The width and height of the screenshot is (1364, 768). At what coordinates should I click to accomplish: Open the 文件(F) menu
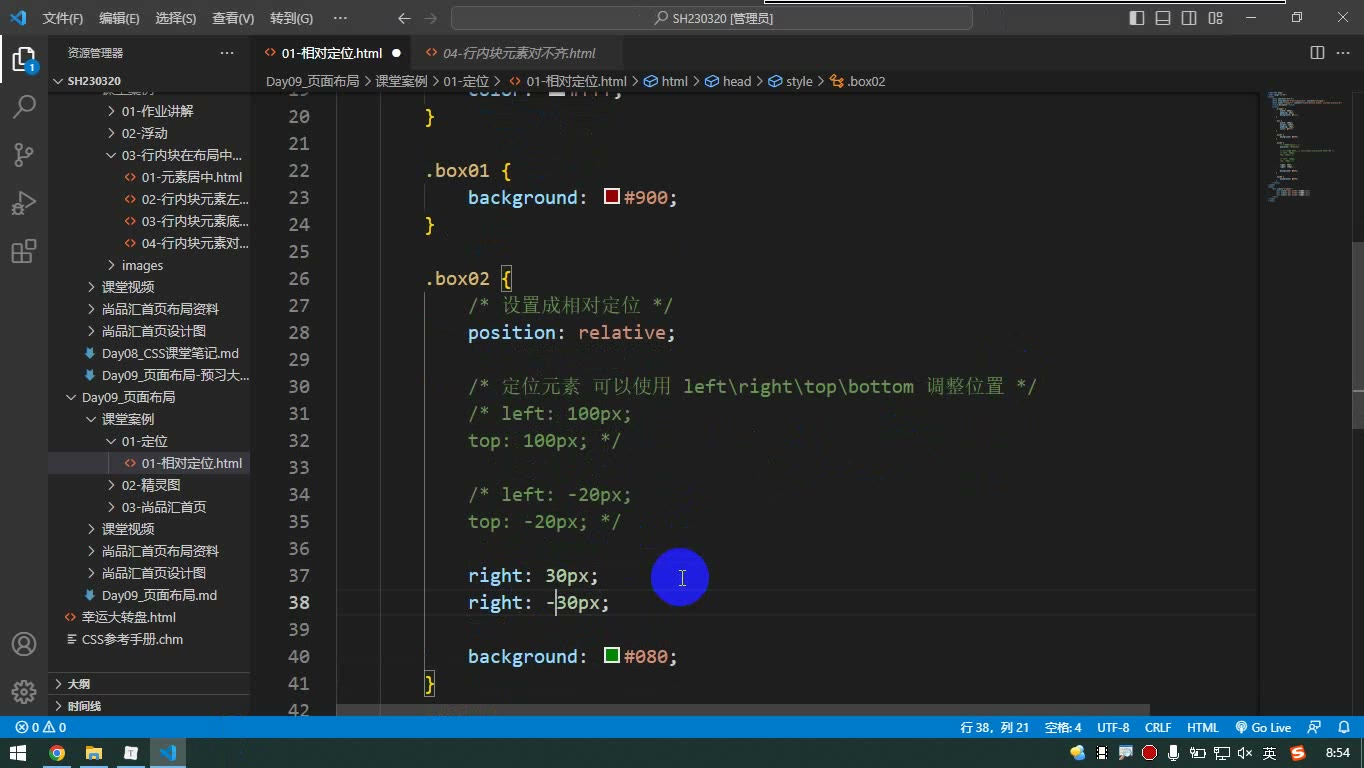click(x=63, y=18)
